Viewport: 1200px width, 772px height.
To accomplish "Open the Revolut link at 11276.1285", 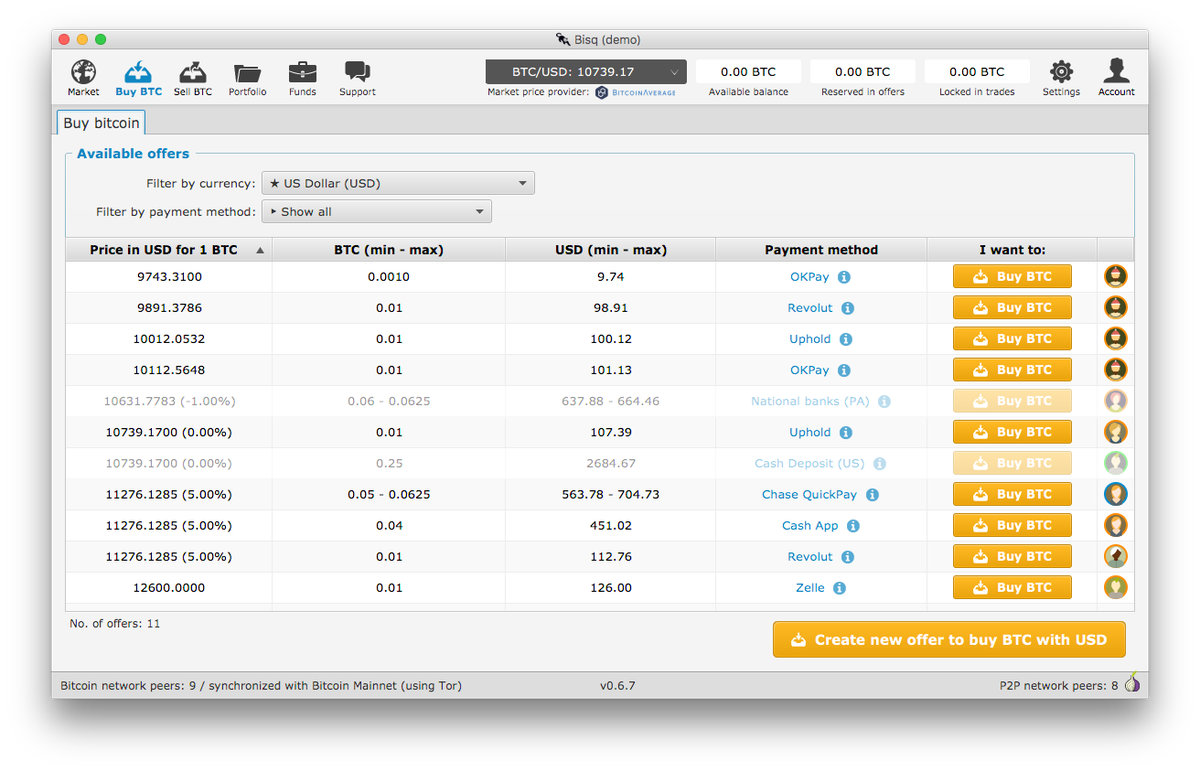I will [x=810, y=556].
